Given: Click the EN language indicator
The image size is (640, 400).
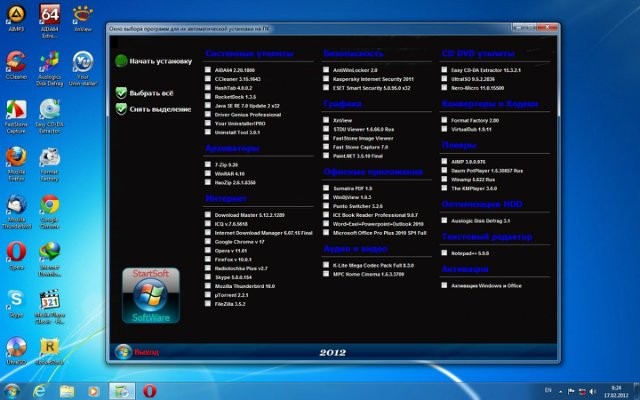Looking at the screenshot, I should pyautogui.click(x=548, y=391).
